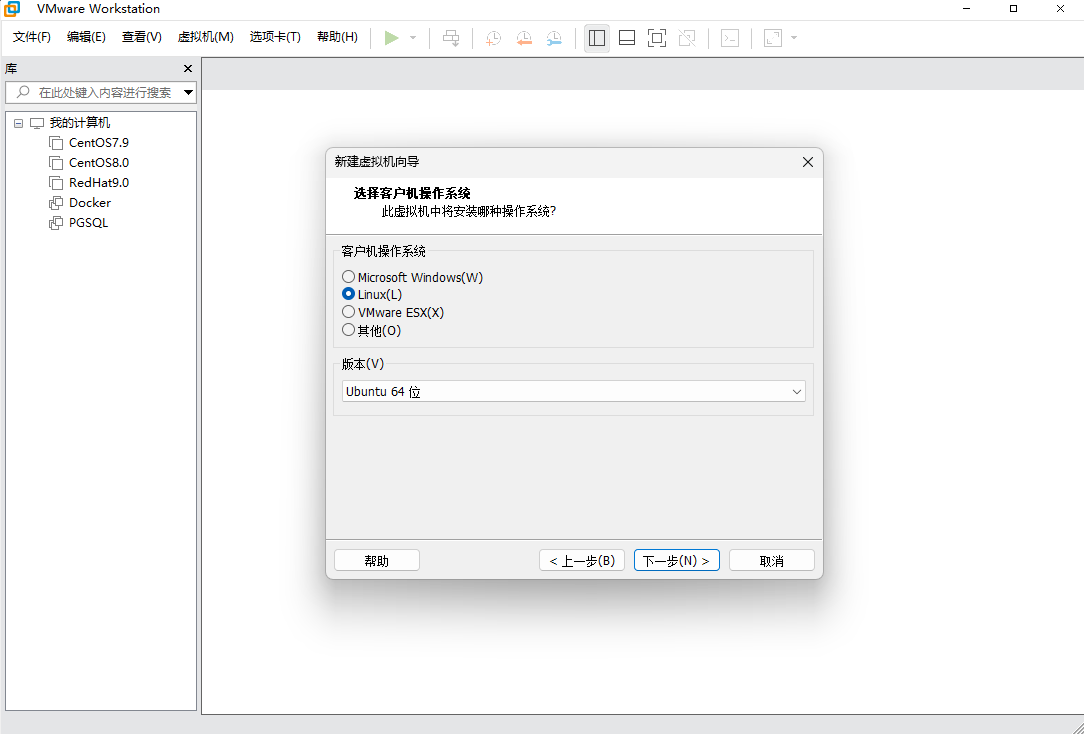
Task: Click Send Ctrl+Alt+Del toolbar icon
Action: coord(451,38)
